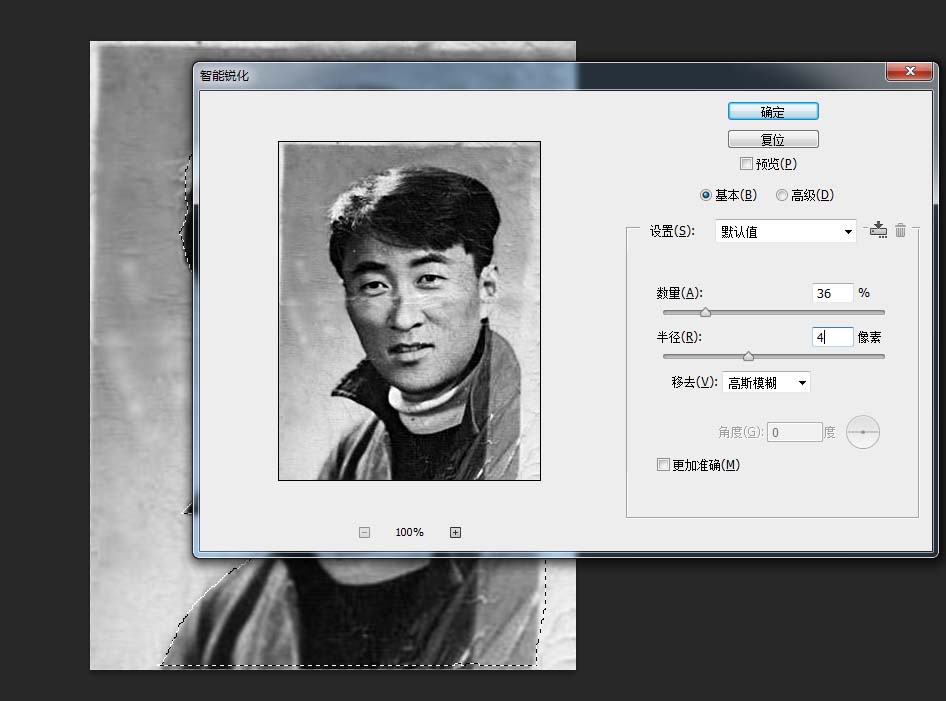This screenshot has height=701, width=946.
Task: Click the angle dial control
Action: 862,431
